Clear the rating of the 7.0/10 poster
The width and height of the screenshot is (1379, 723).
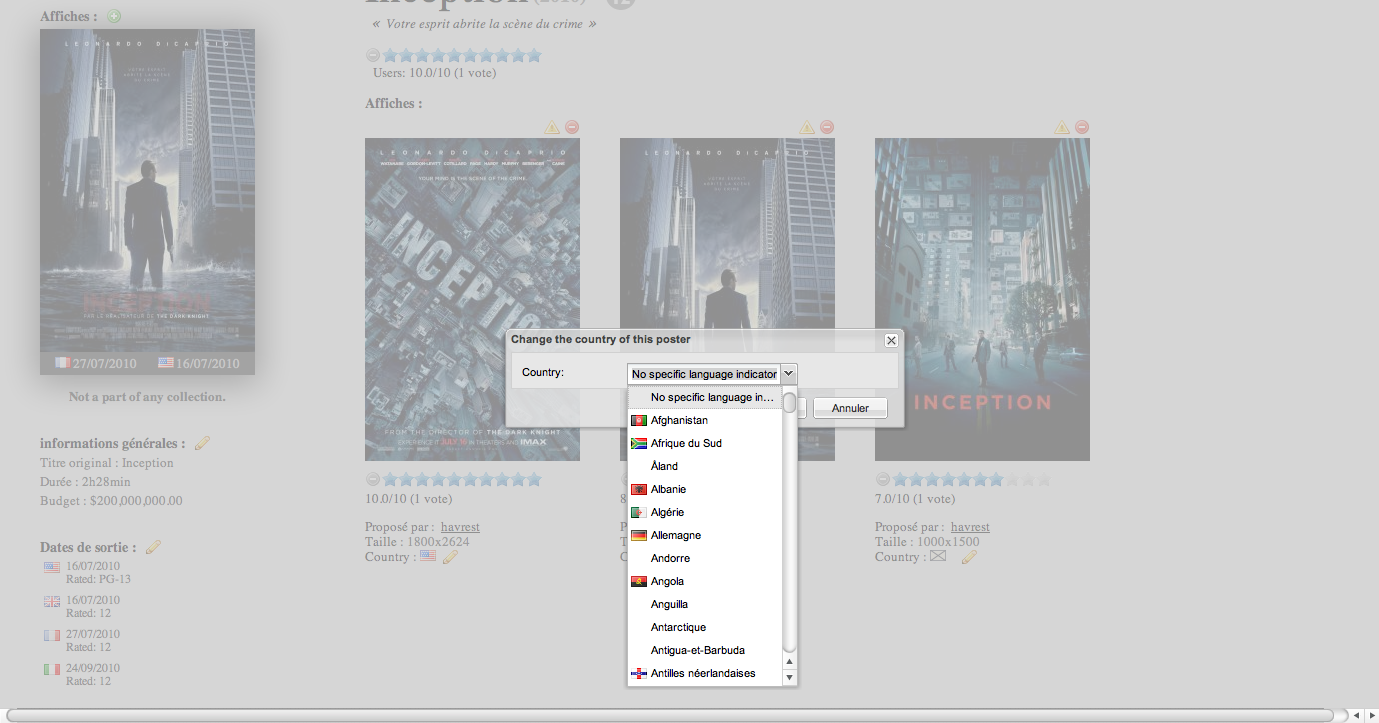tap(883, 479)
